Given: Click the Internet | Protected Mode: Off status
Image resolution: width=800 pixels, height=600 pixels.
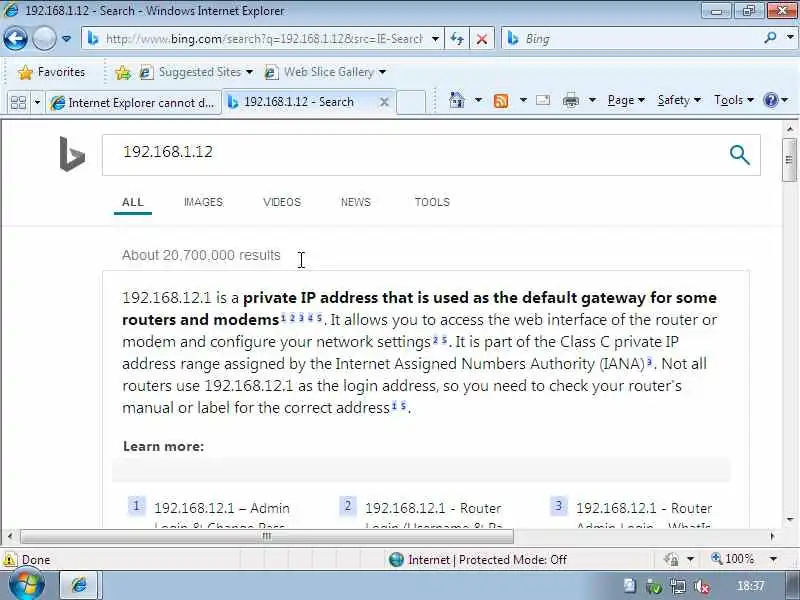Looking at the screenshot, I should click(x=478, y=560).
